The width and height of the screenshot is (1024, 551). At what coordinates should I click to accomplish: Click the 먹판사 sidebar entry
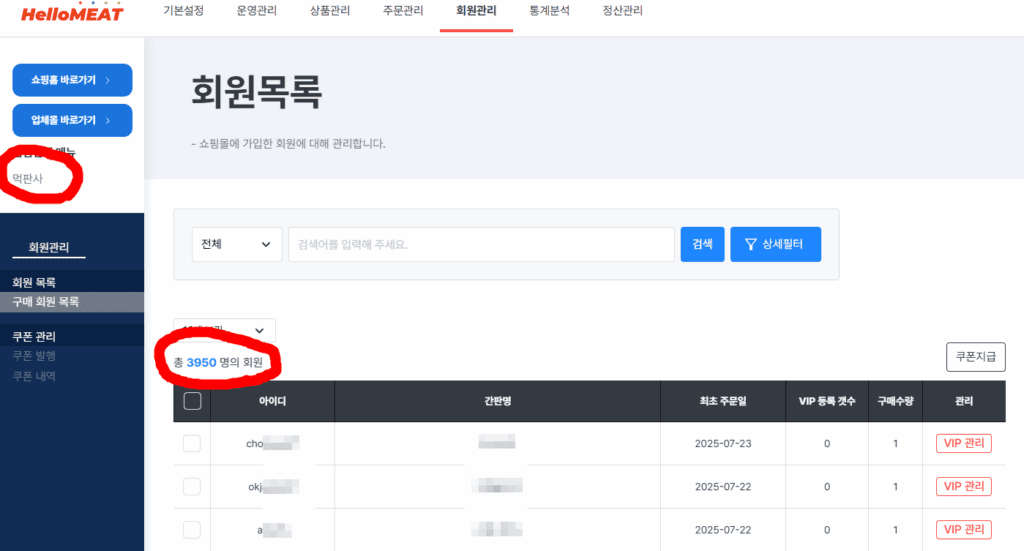click(x=27, y=178)
